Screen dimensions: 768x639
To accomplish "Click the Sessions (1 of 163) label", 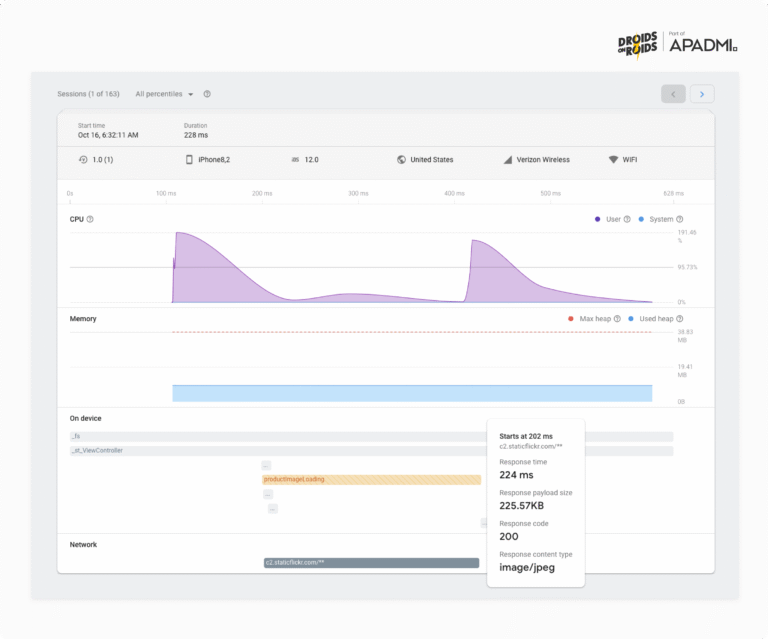I will tap(88, 94).
